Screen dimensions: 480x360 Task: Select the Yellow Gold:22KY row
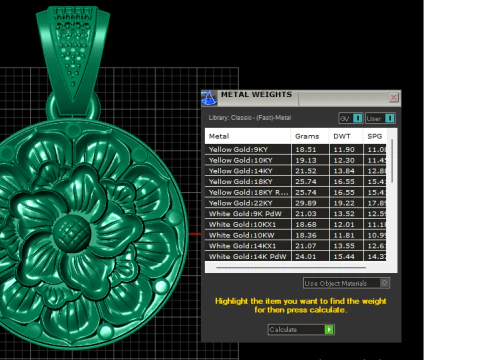[296, 203]
